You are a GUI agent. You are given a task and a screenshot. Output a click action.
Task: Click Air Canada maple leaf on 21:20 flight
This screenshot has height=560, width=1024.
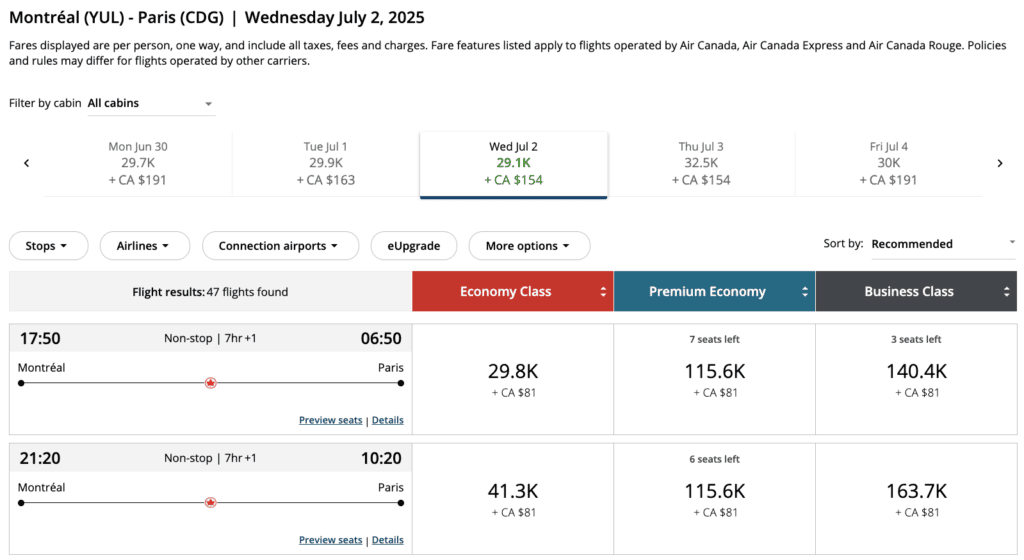tap(210, 502)
